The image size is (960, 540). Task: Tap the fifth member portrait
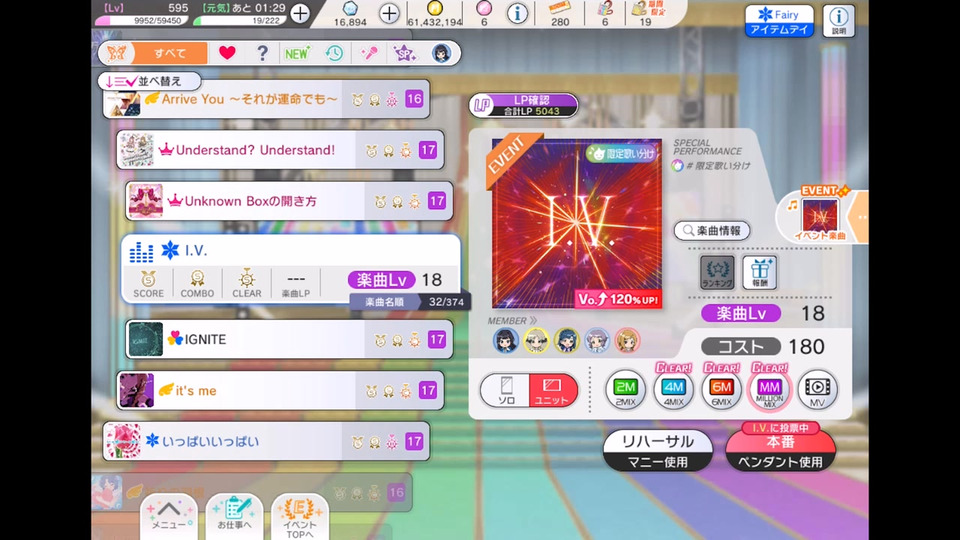pyautogui.click(x=627, y=340)
